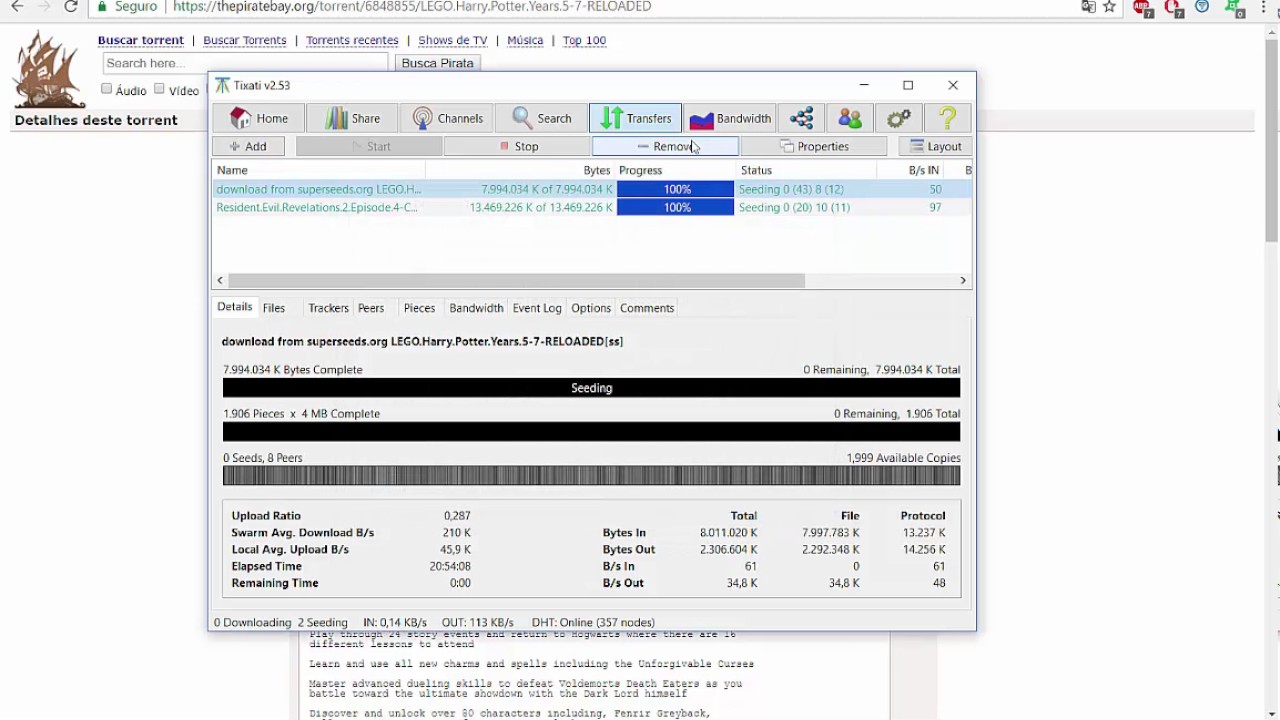Select the Resident.Evil.Revelations.2 transfer row
The image size is (1280, 720).
coord(591,207)
